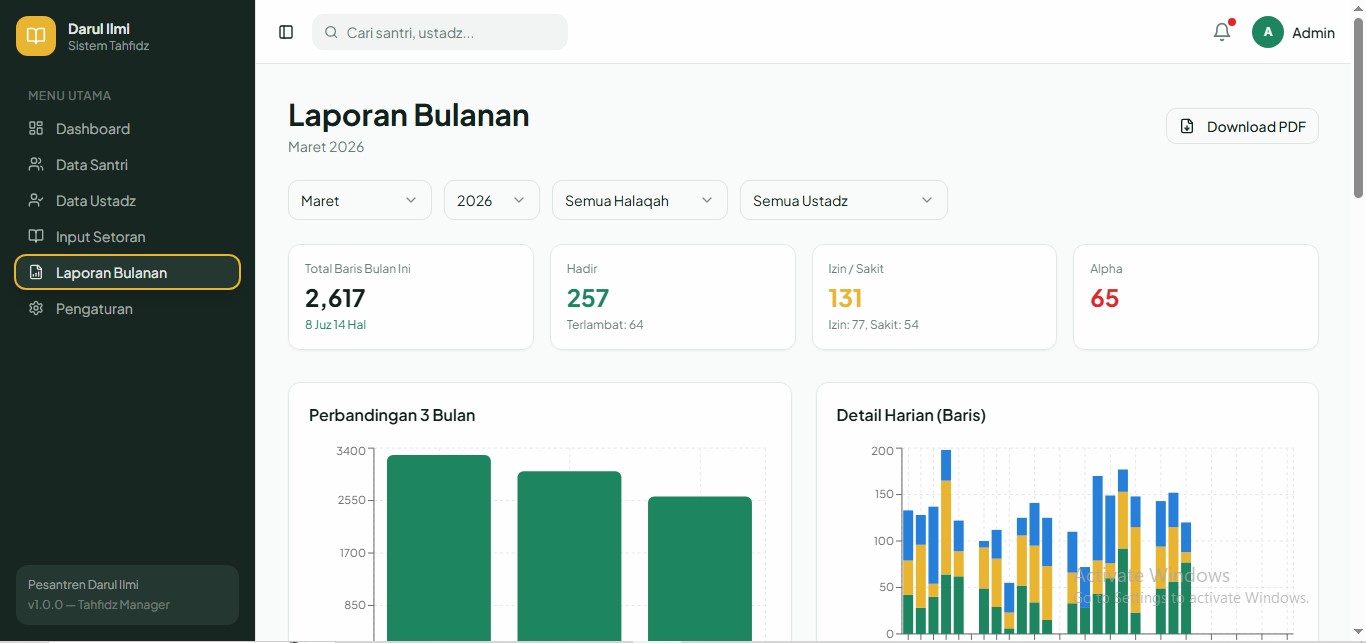The image size is (1366, 643).
Task: Click the shortest bar in Perbandingan 3 Bulan
Action: point(700,568)
